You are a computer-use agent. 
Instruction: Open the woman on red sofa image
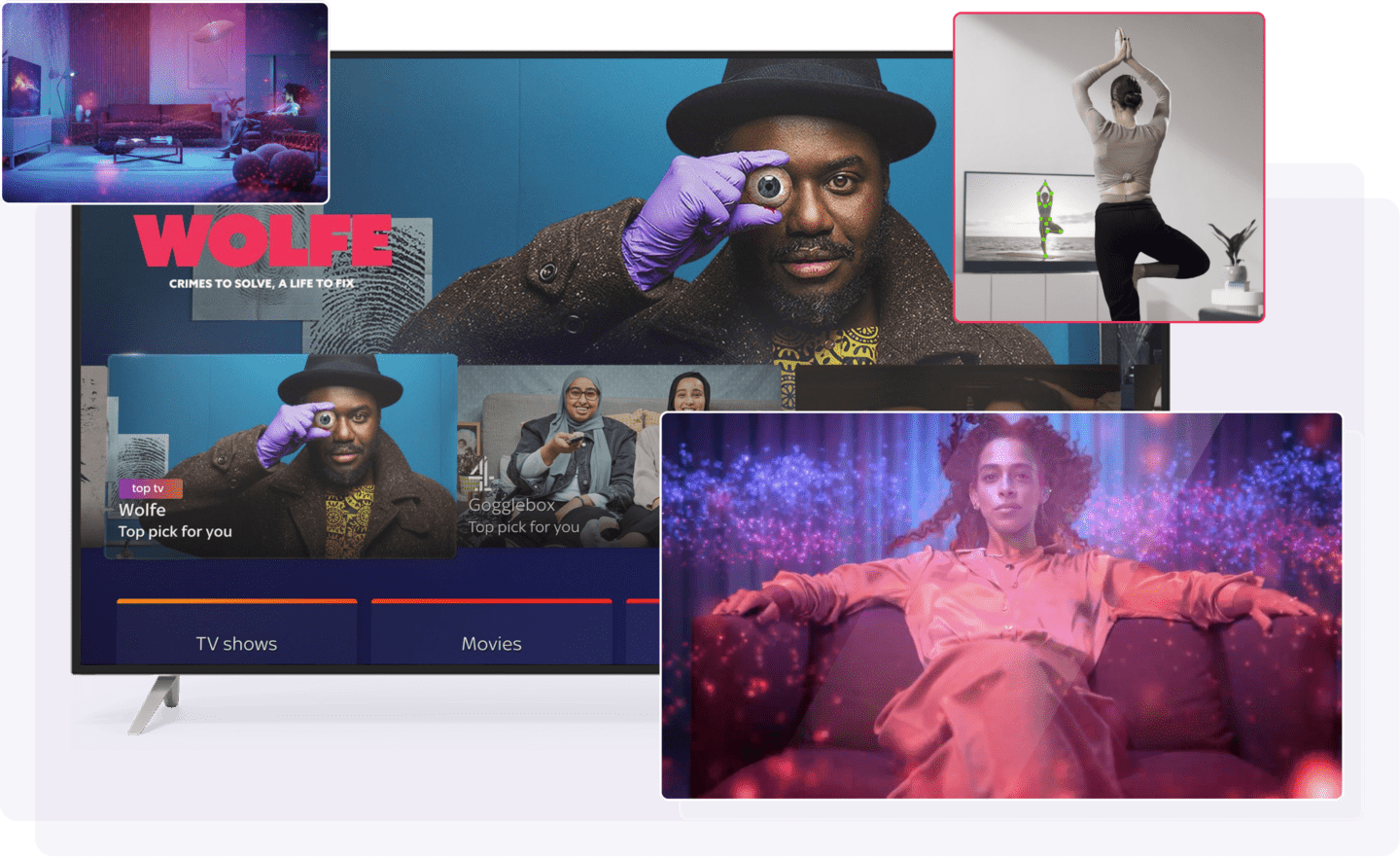tap(1001, 605)
